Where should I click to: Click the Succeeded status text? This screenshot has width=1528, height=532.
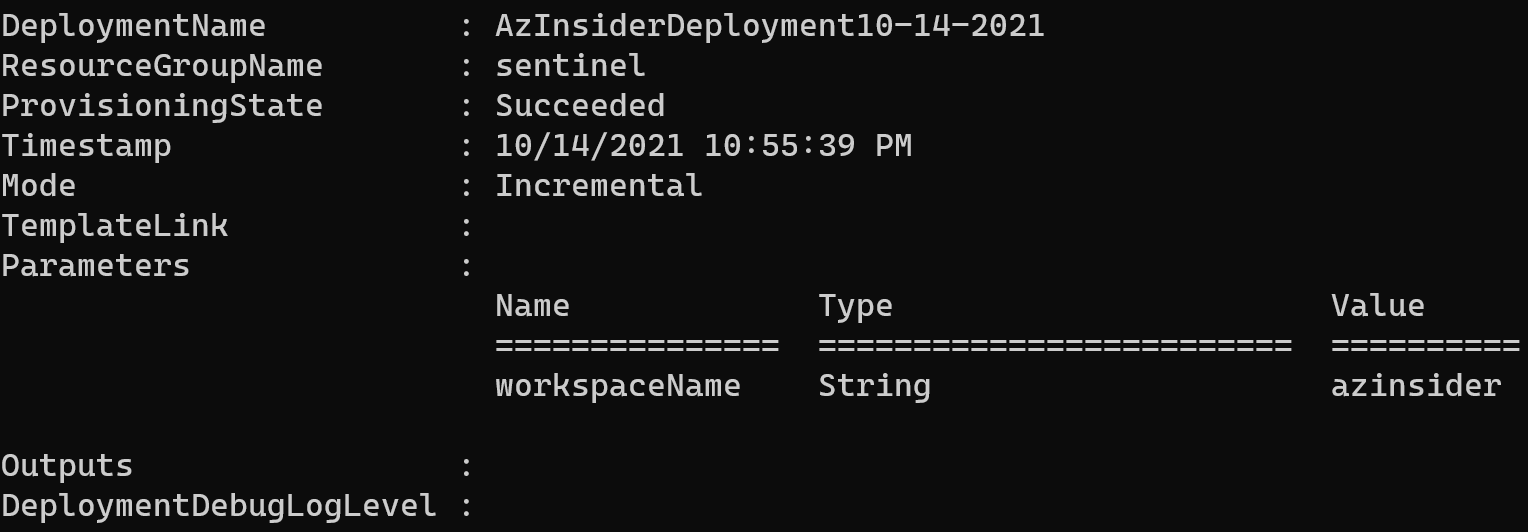580,106
